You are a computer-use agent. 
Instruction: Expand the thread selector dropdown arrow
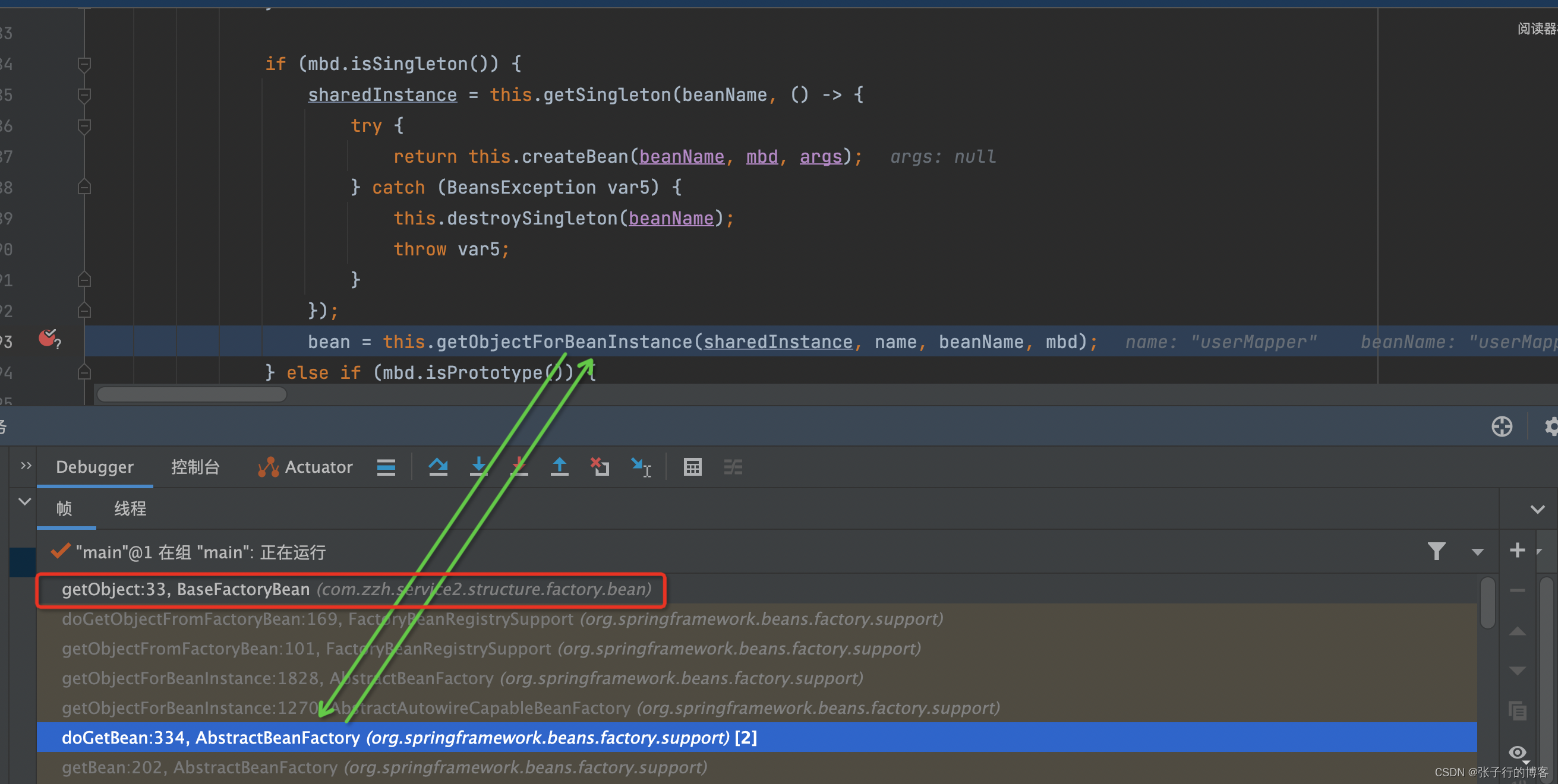[1478, 551]
